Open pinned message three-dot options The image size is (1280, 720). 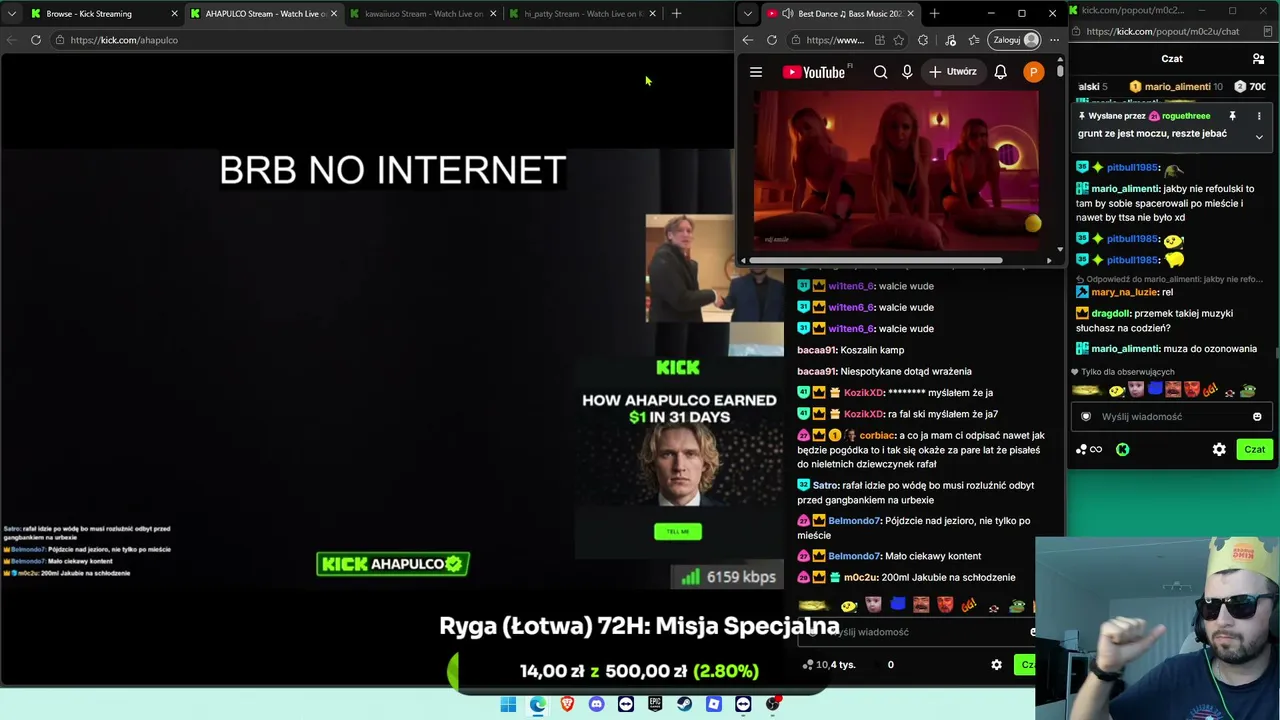(1259, 116)
